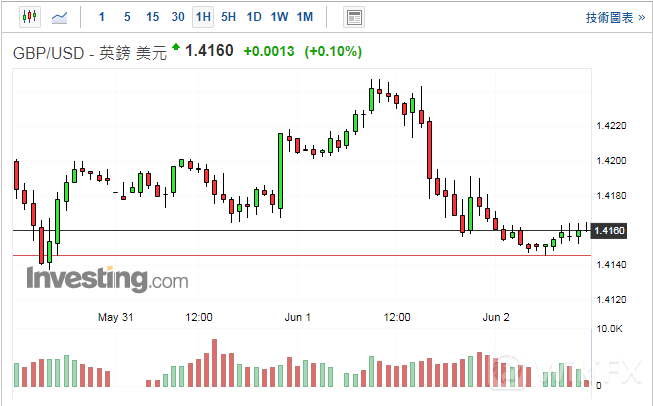Select the 1M monthly timeframe
Screen dimensions: 653x406
click(305, 17)
